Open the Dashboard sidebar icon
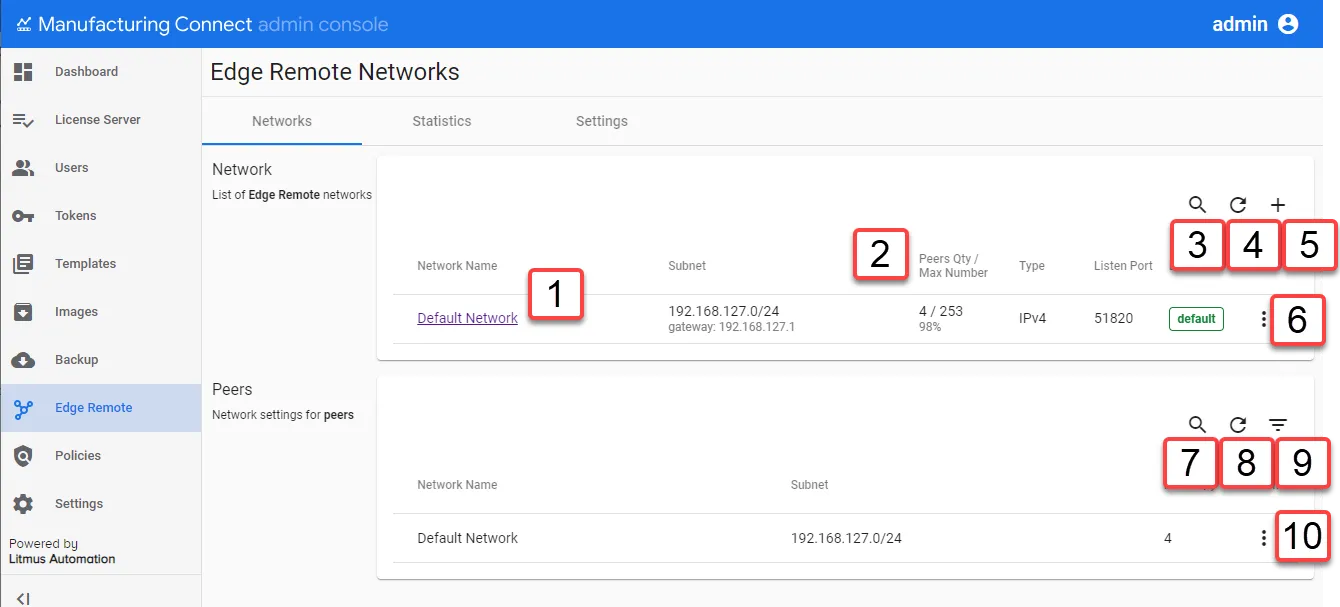This screenshot has height=607, width=1340. 23,72
